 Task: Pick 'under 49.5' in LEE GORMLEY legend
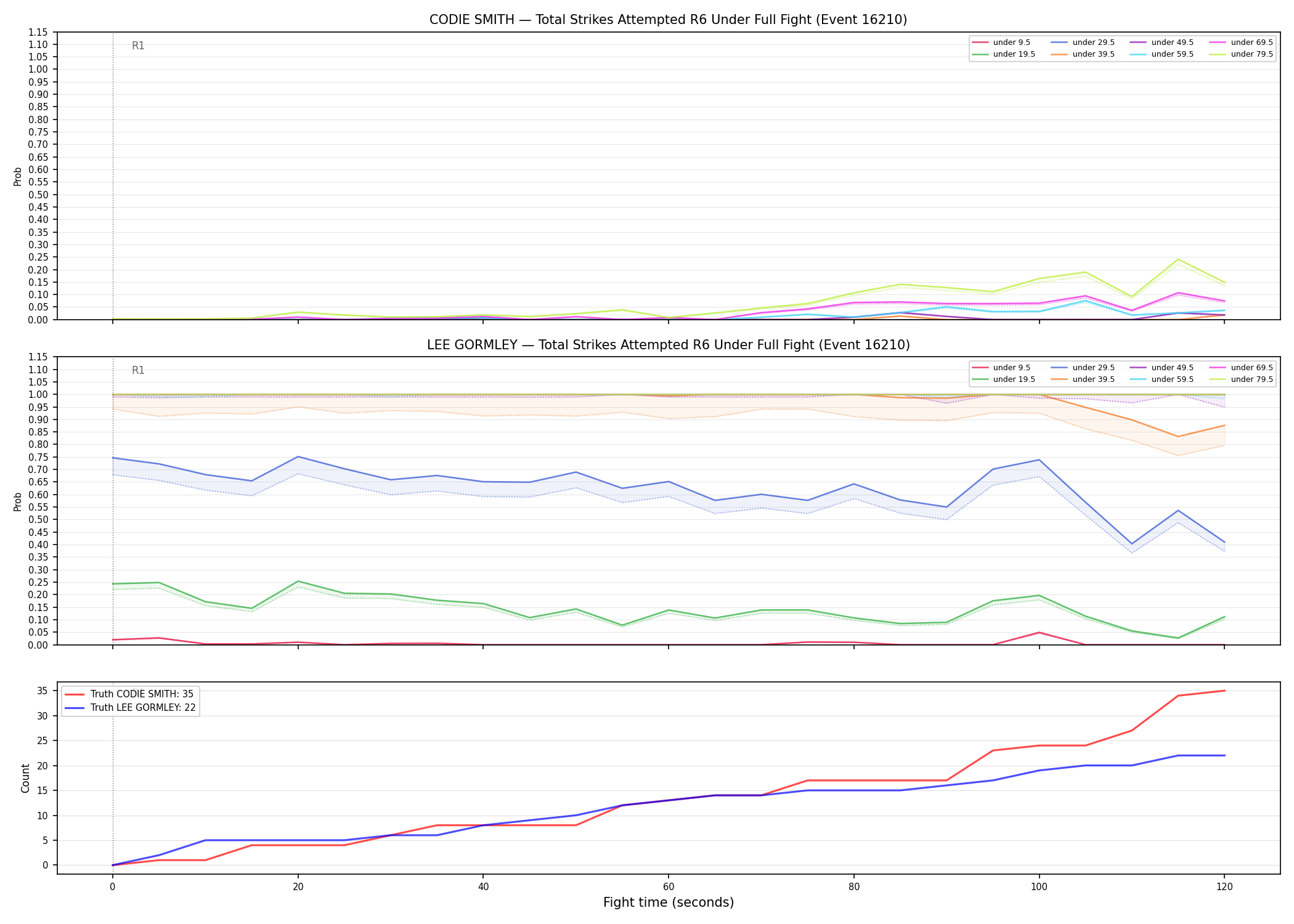pos(1162,368)
